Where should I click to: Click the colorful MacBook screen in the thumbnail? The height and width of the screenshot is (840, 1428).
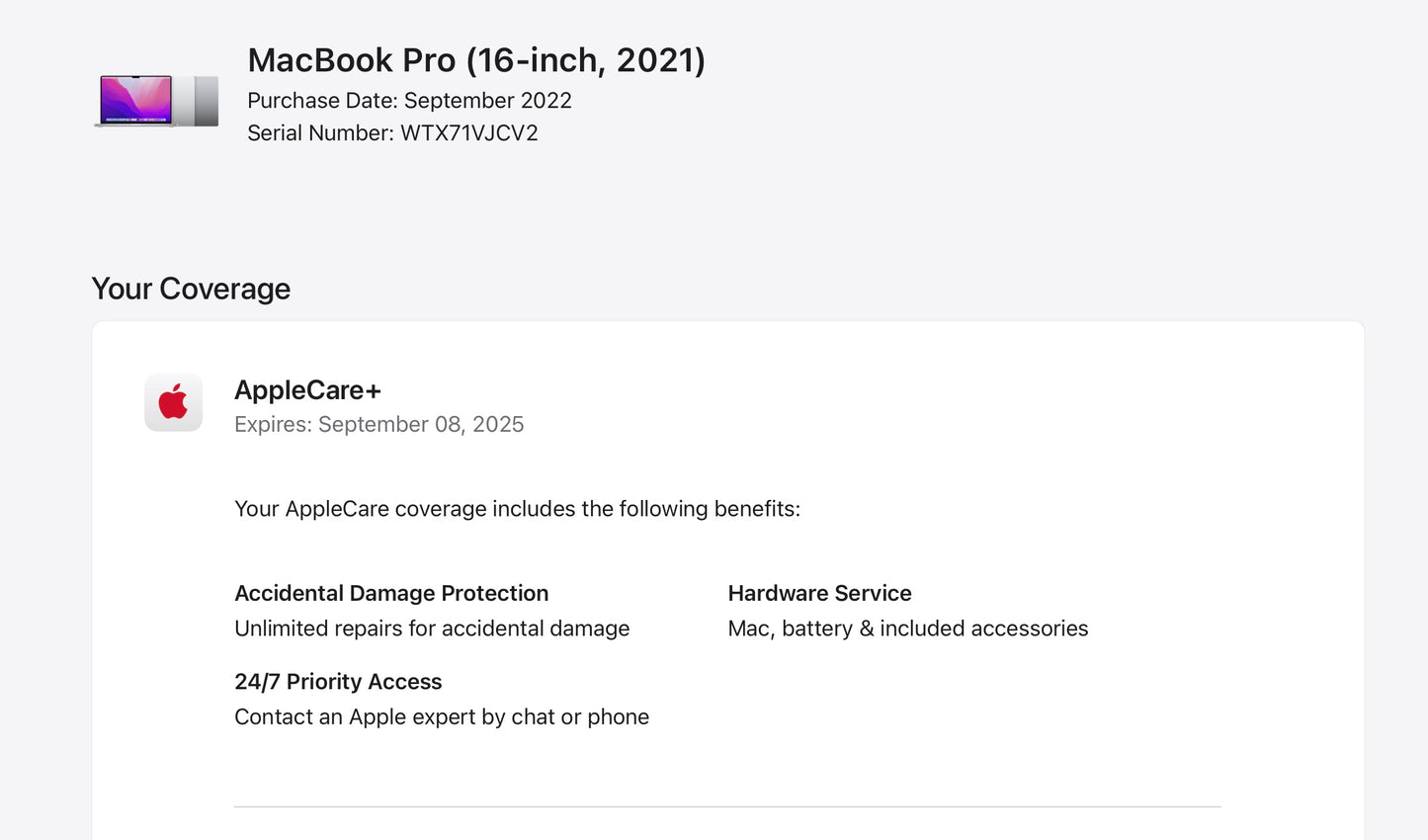pyautogui.click(x=136, y=99)
